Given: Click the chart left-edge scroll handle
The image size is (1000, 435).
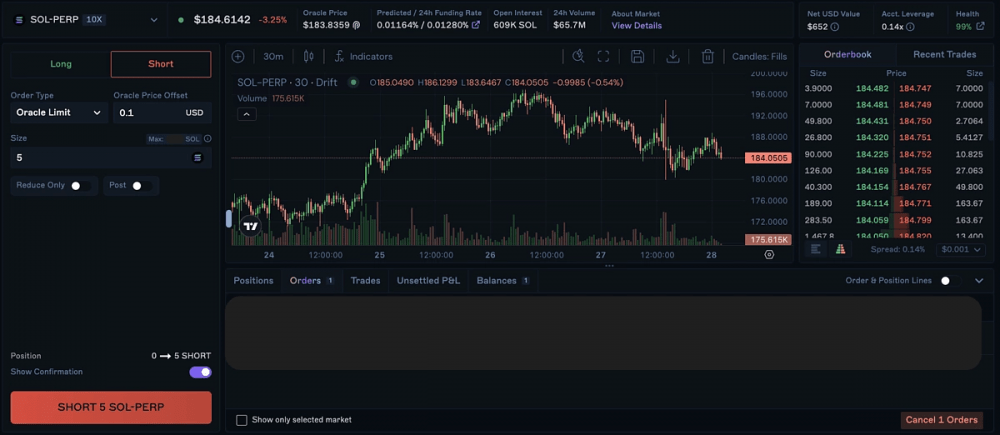Looking at the screenshot, I should (229, 218).
